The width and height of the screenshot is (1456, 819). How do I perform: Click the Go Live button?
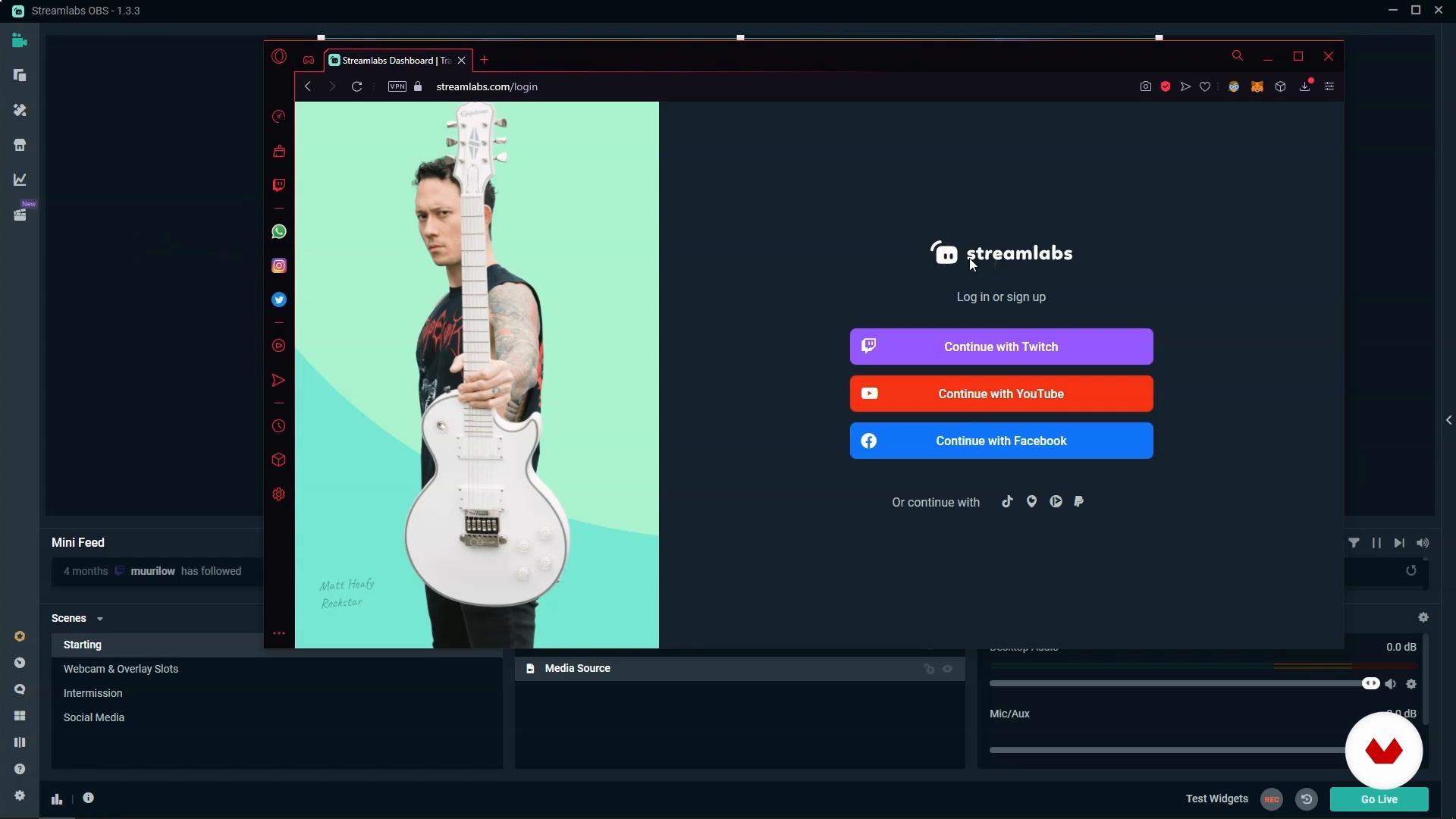1379,799
